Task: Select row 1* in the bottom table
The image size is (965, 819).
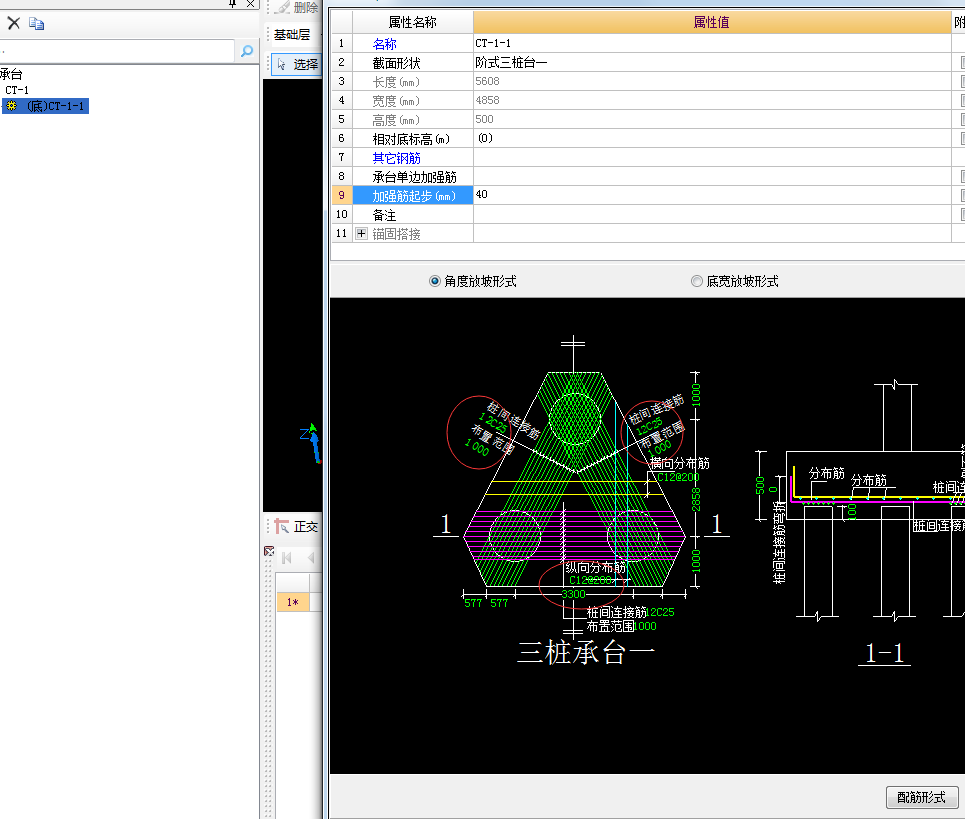Action: [x=292, y=602]
